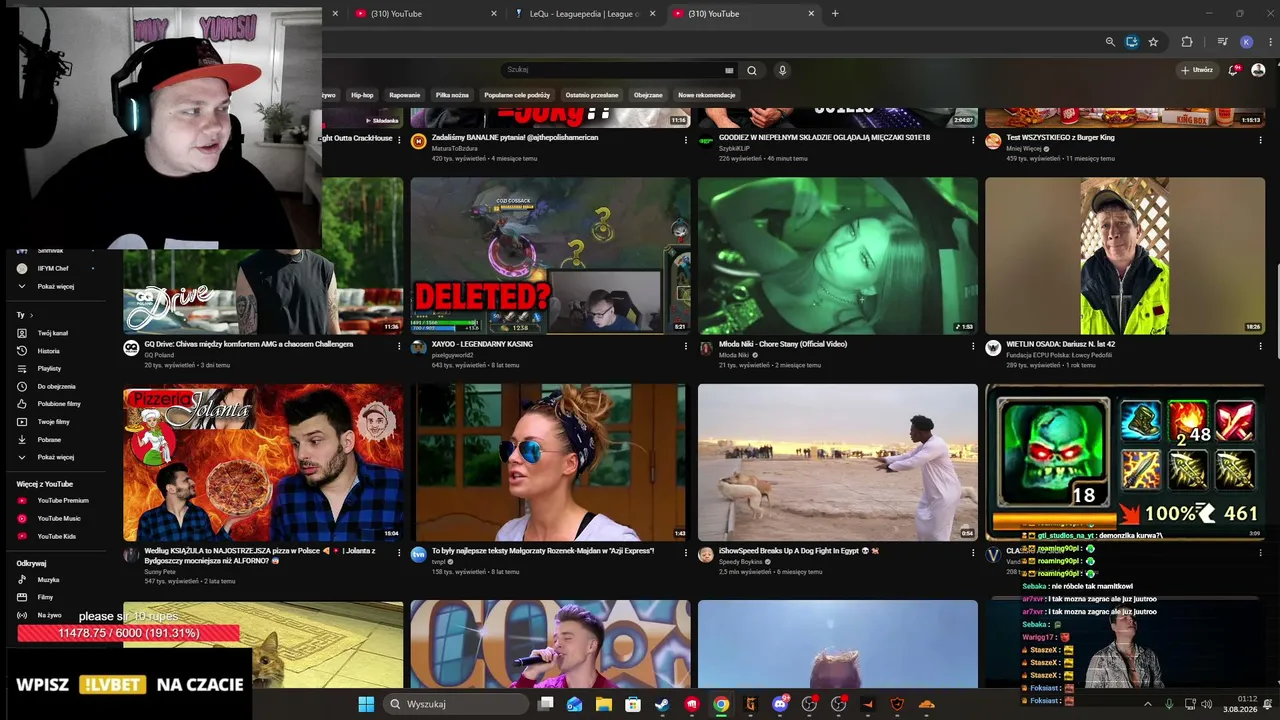Click the YouTube search magnifier button

click(x=752, y=70)
